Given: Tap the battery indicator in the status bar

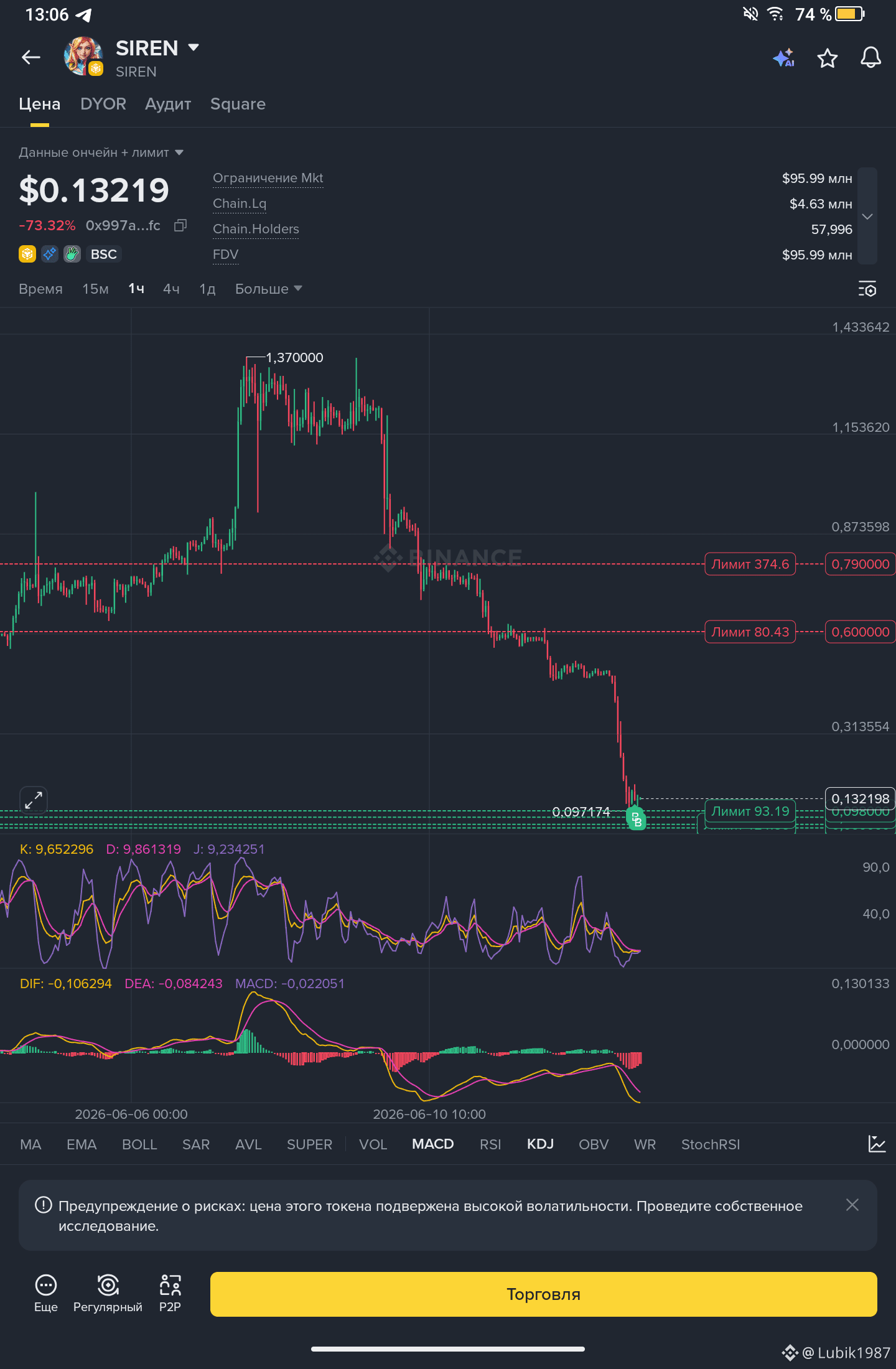Looking at the screenshot, I should tap(850, 14).
